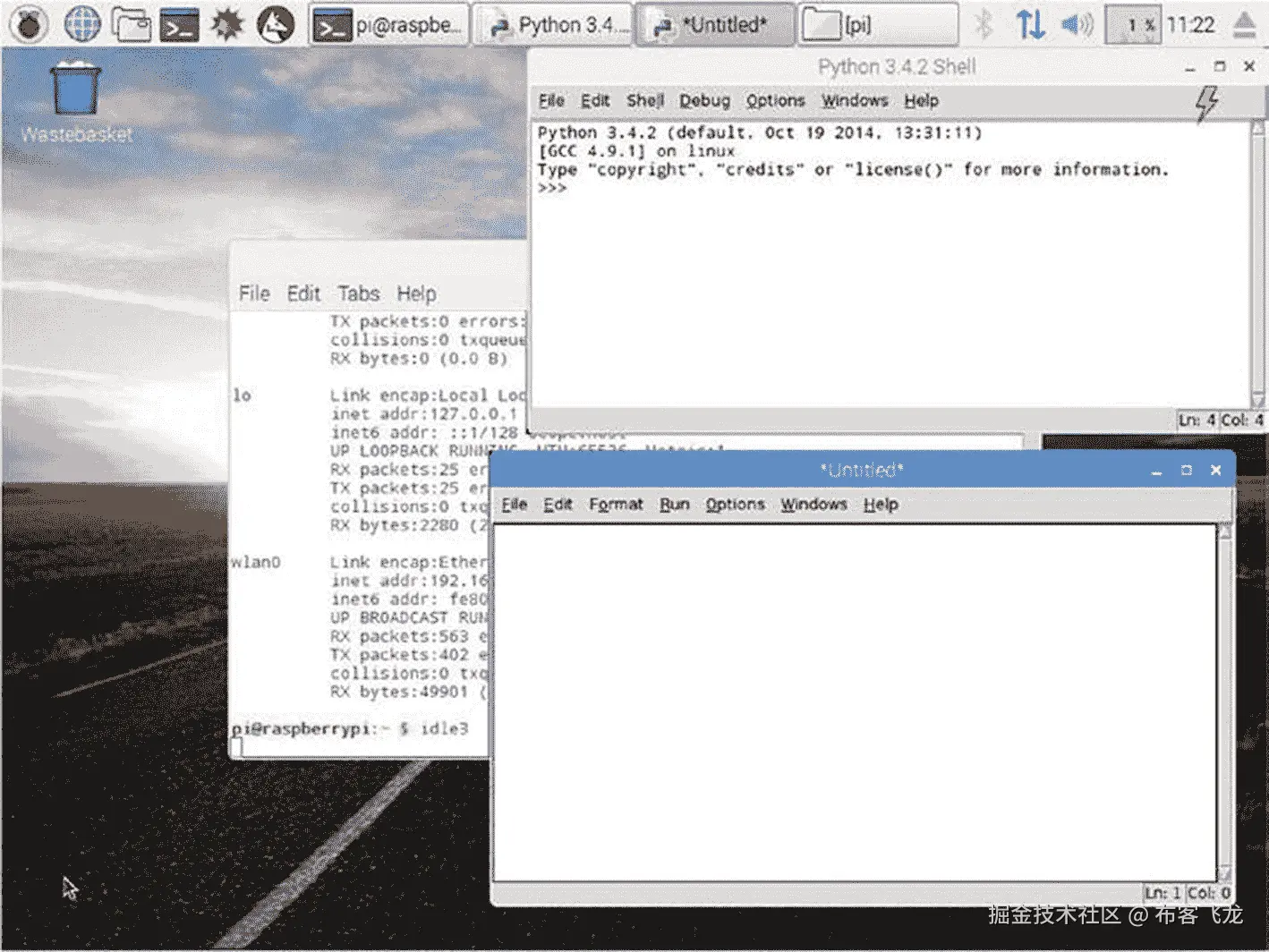Open the Run menu in the Untitled editor
Image resolution: width=1269 pixels, height=952 pixels.
click(x=675, y=504)
